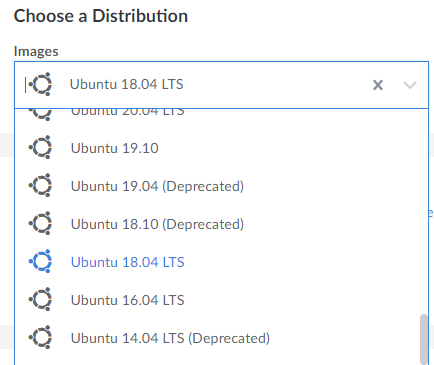This screenshot has height=365, width=434.
Task: Click the dropdown list scrollbar thumb
Action: (x=423, y=339)
